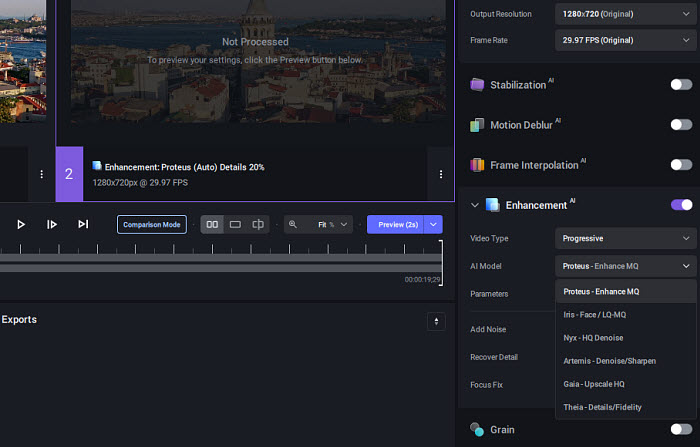Select single view layout icon
This screenshot has width=700, height=447.
coord(235,225)
